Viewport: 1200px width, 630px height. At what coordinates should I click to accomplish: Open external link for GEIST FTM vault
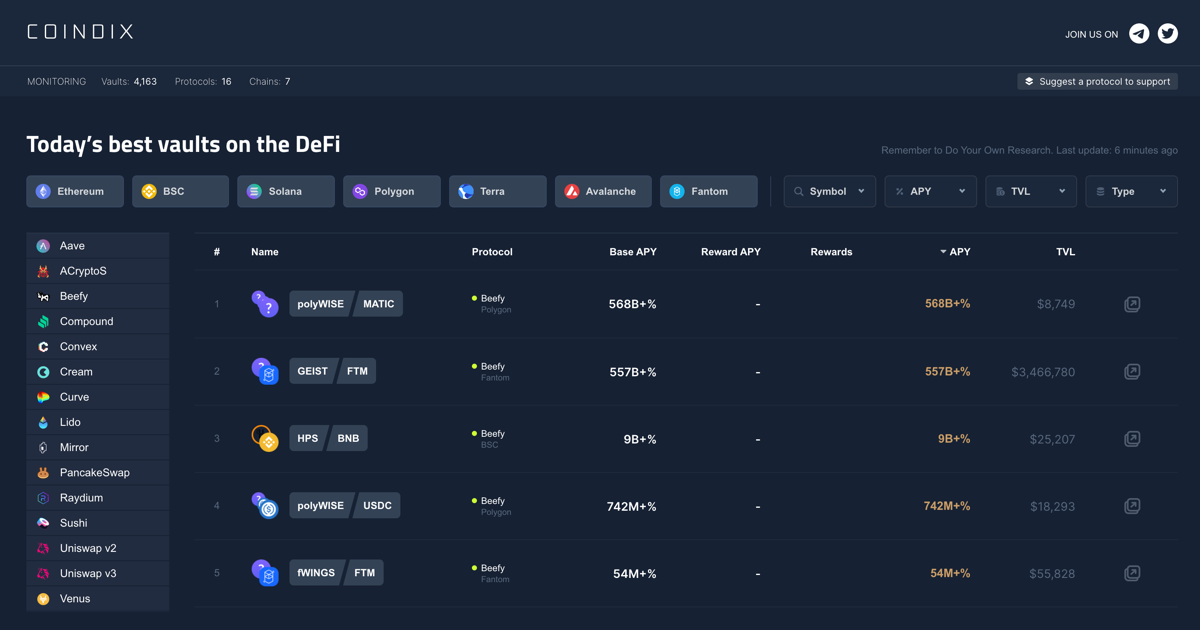pos(1132,372)
